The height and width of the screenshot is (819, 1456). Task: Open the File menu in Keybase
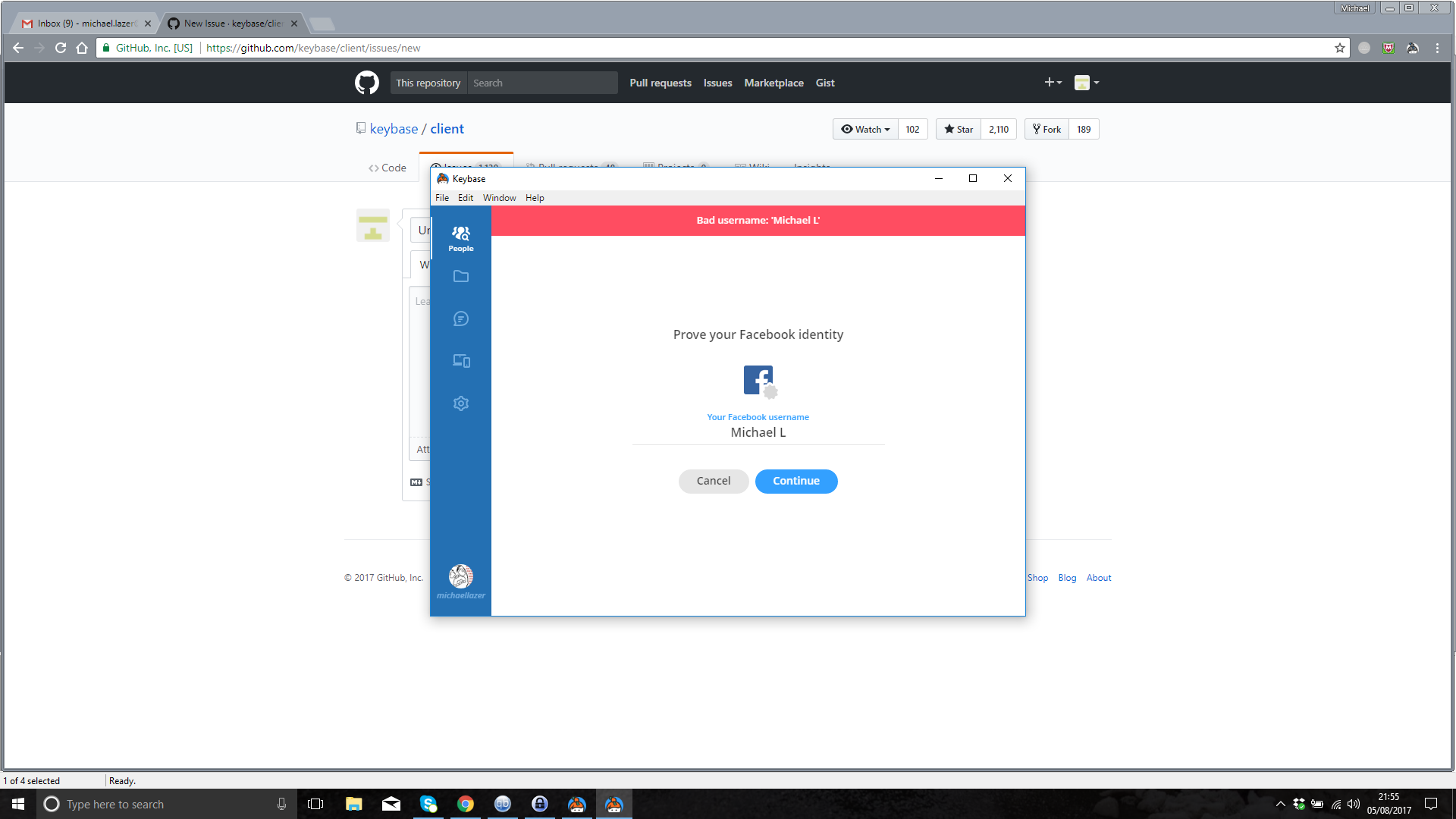point(442,198)
